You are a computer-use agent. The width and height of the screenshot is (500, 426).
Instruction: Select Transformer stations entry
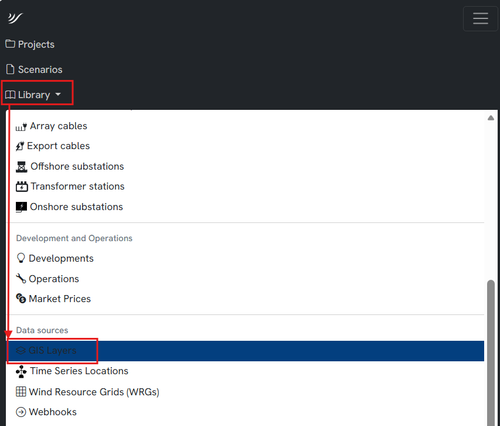[77, 186]
